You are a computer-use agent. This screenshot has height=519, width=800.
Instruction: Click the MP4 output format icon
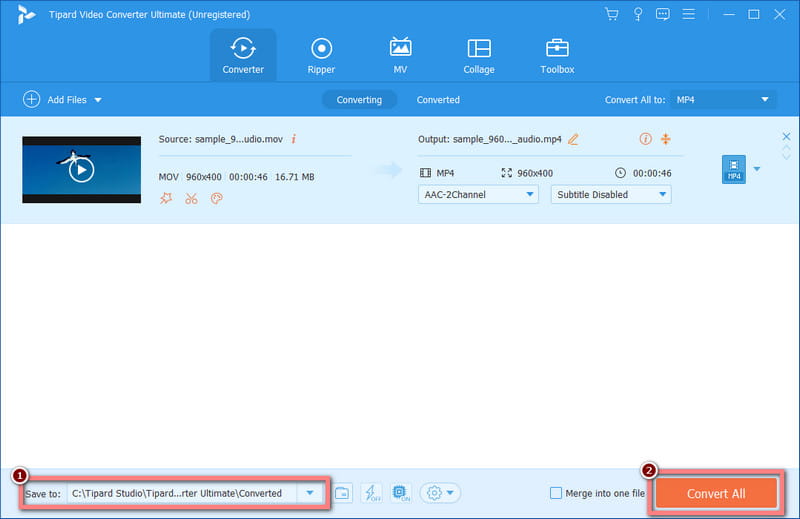tap(734, 169)
